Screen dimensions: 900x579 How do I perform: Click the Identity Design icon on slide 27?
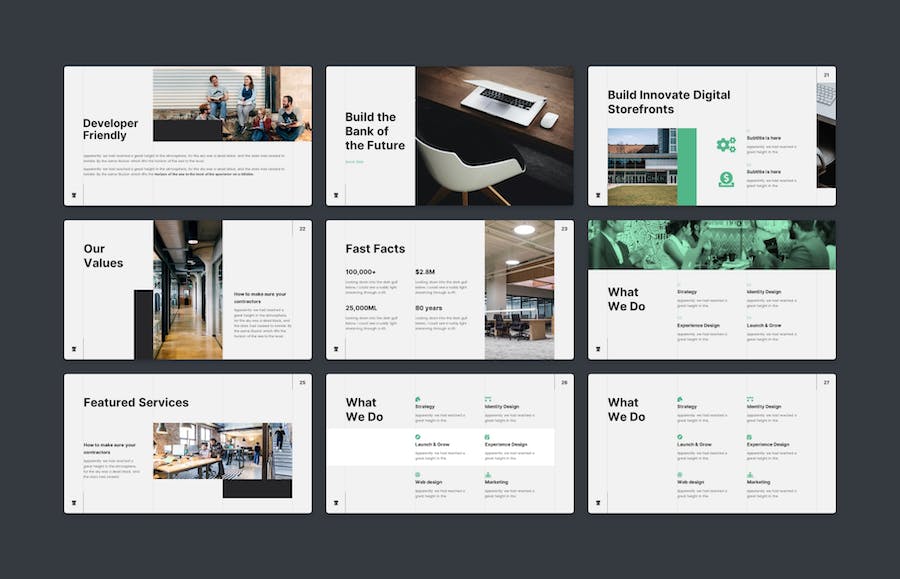click(750, 399)
